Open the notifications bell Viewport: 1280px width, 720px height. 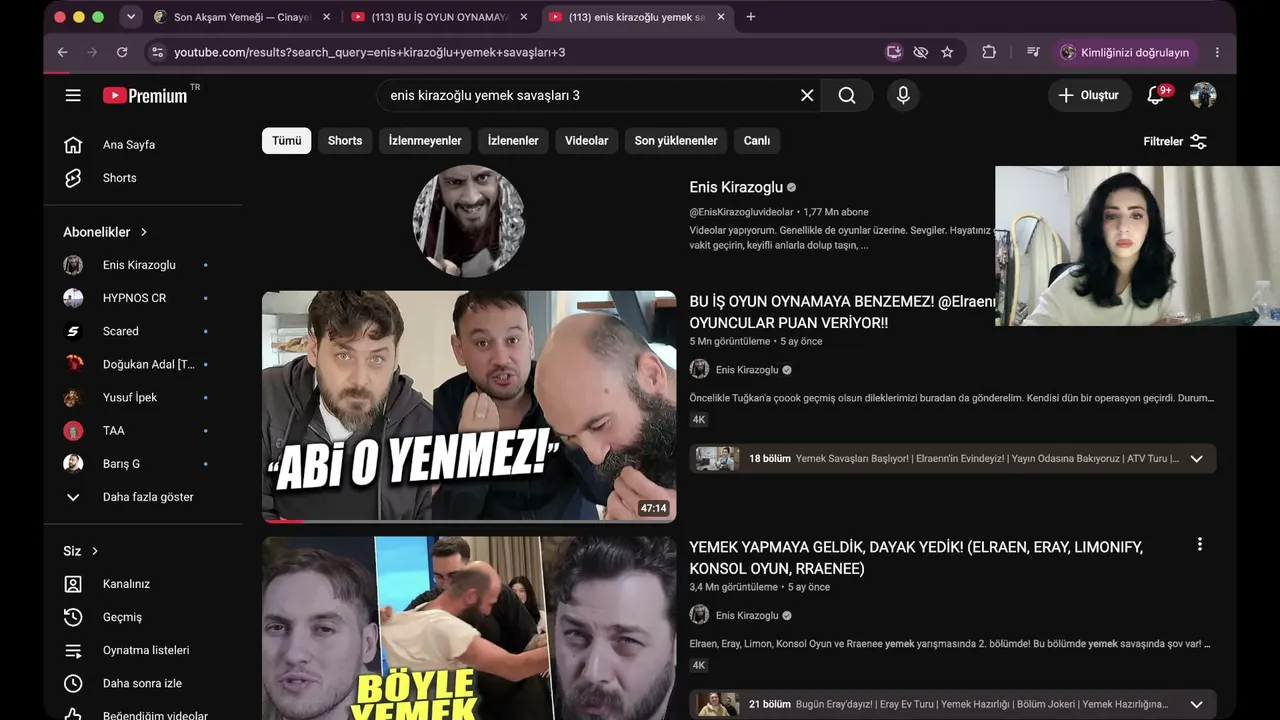click(1157, 95)
